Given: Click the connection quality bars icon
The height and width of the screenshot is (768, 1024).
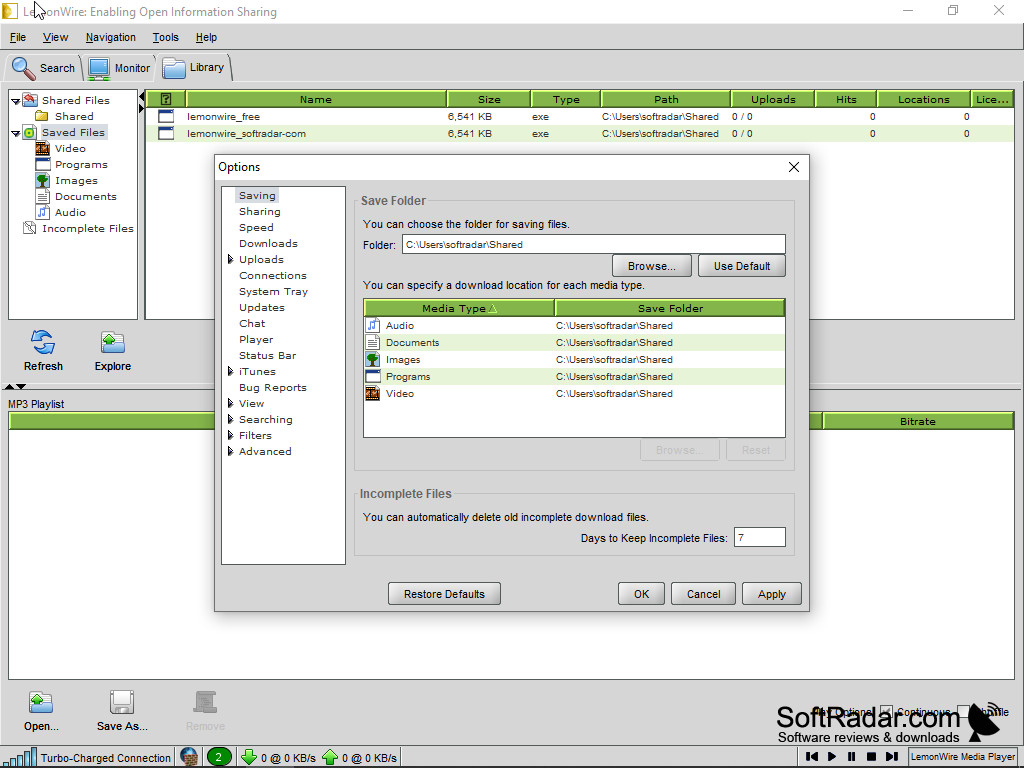Looking at the screenshot, I should pyautogui.click(x=22, y=758).
